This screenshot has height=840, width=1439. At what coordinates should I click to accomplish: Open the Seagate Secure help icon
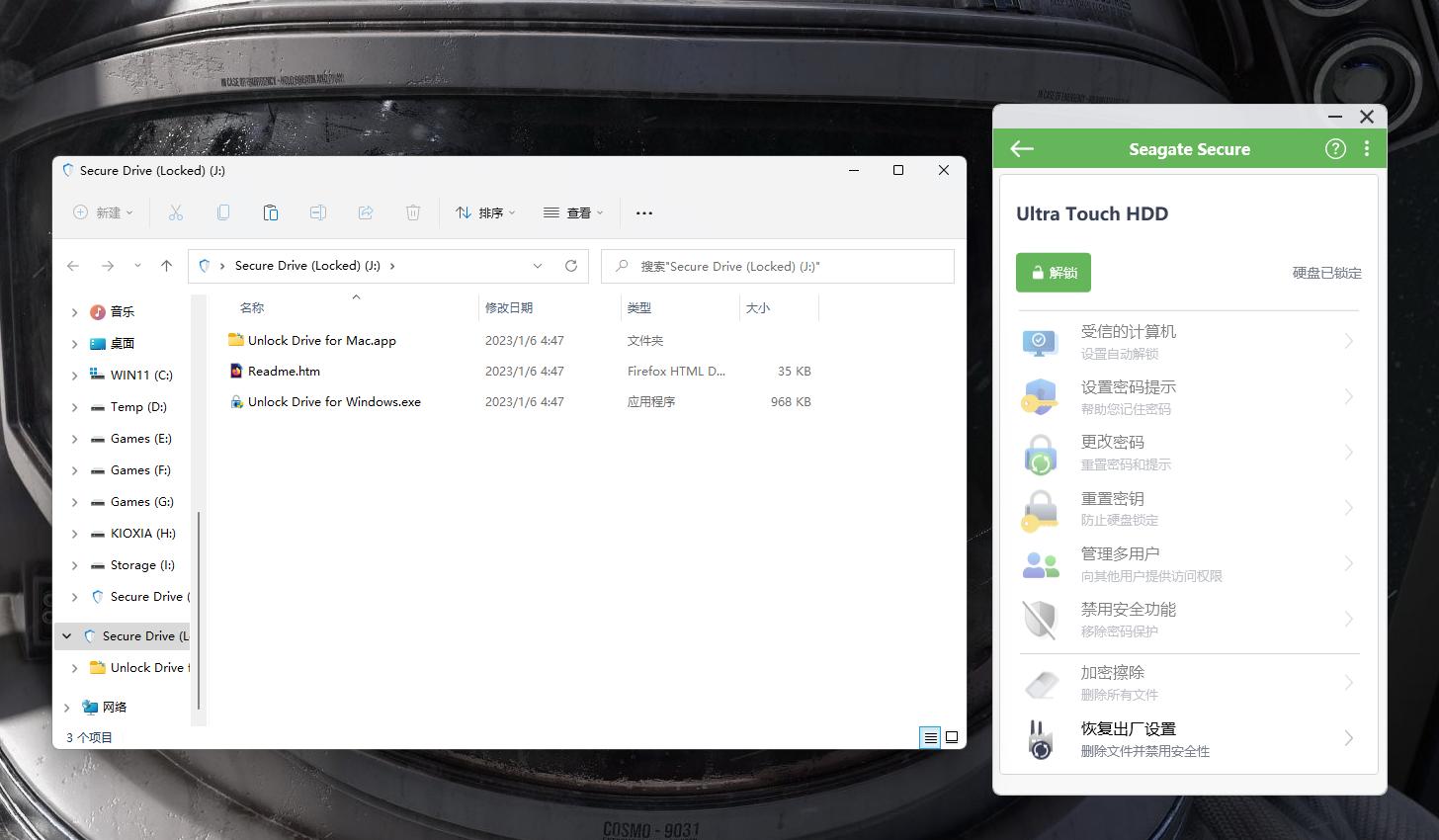coord(1335,148)
